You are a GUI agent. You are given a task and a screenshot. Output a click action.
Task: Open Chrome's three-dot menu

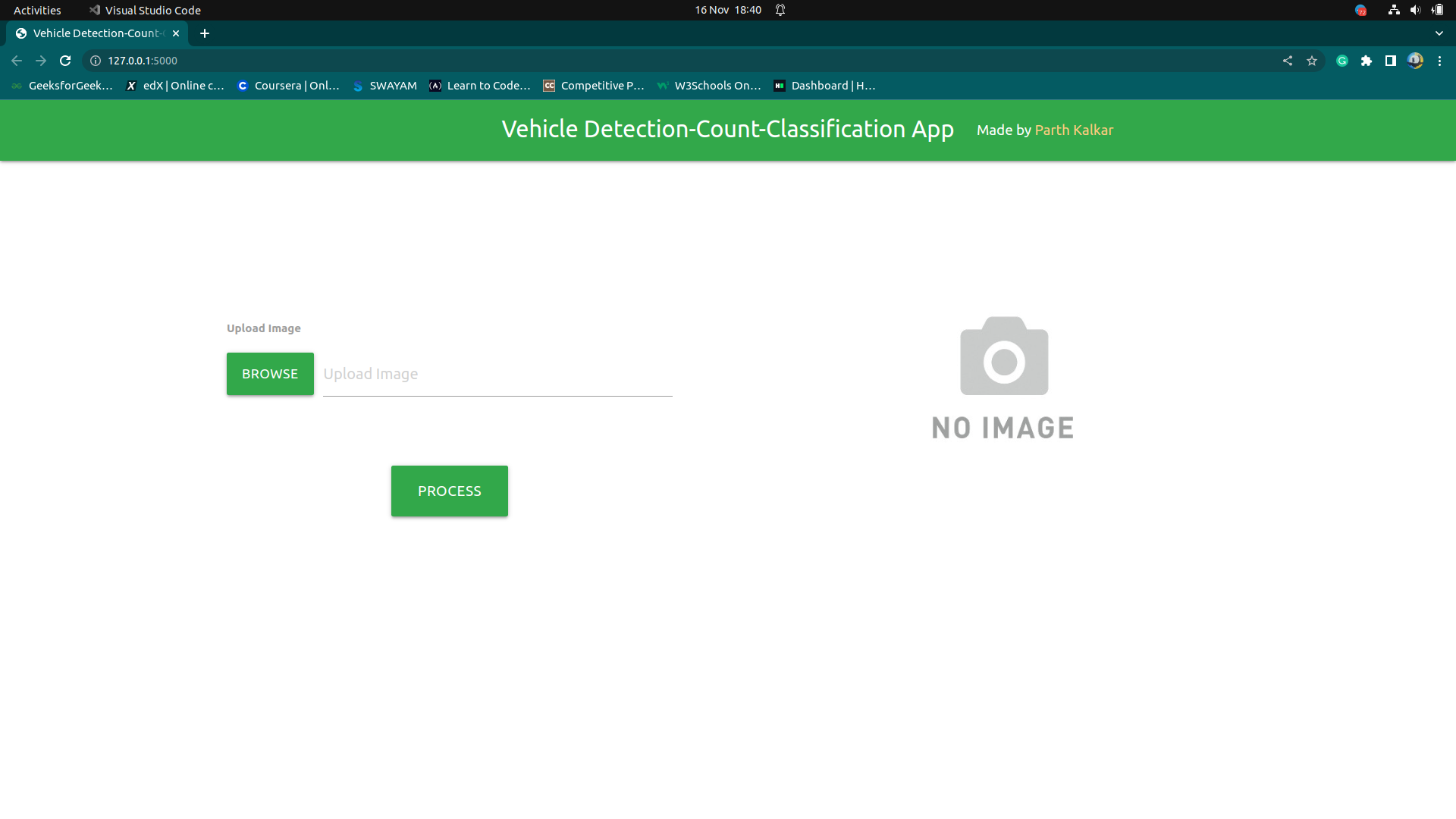[1440, 61]
